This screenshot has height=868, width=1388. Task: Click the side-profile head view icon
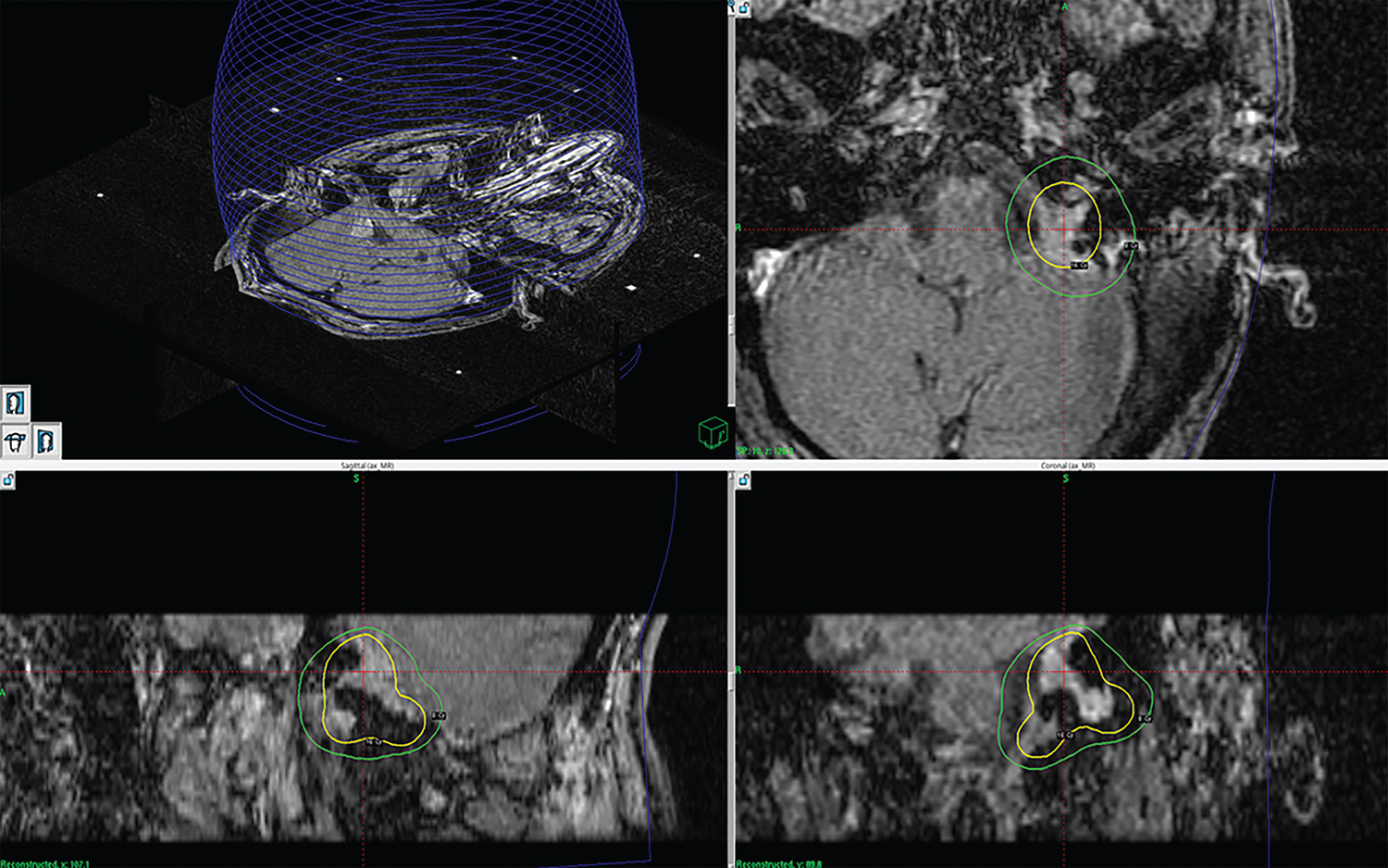[x=15, y=403]
